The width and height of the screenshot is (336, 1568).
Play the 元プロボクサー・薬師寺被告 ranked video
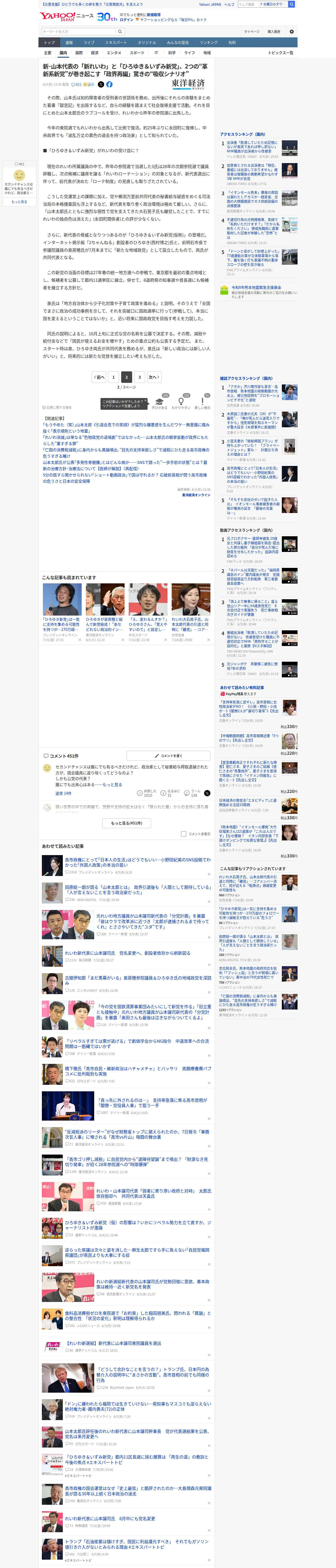pos(290,544)
